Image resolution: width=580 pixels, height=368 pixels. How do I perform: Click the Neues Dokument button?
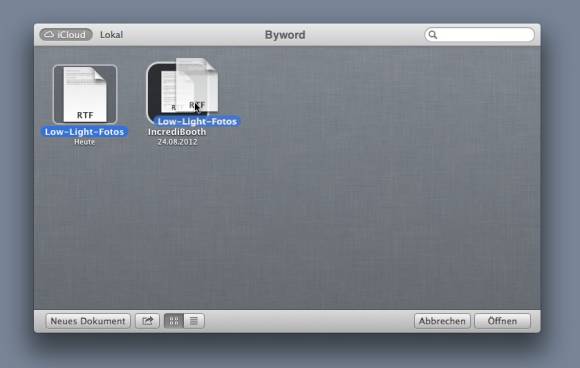coord(88,321)
